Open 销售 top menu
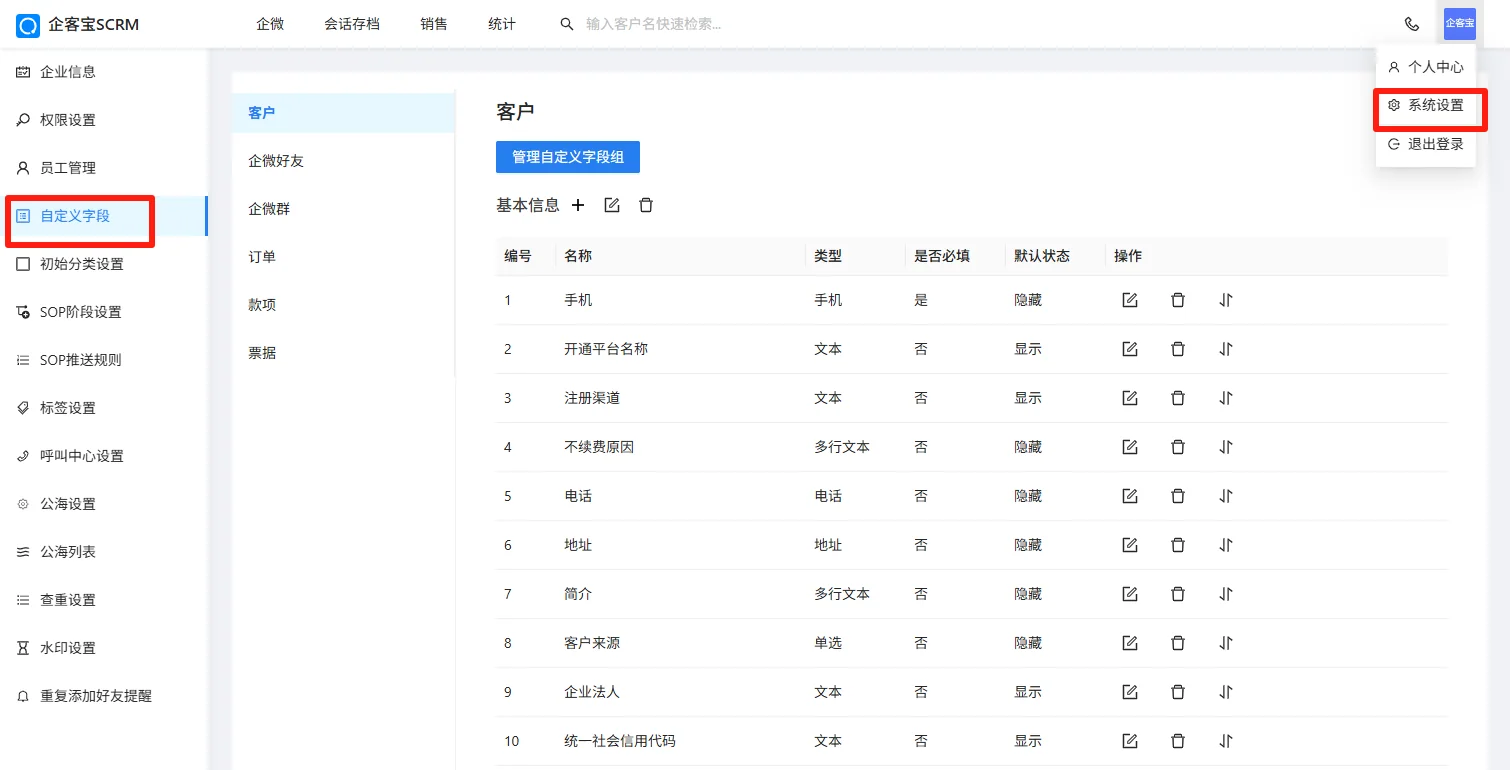Image resolution: width=1510 pixels, height=770 pixels. [x=434, y=24]
